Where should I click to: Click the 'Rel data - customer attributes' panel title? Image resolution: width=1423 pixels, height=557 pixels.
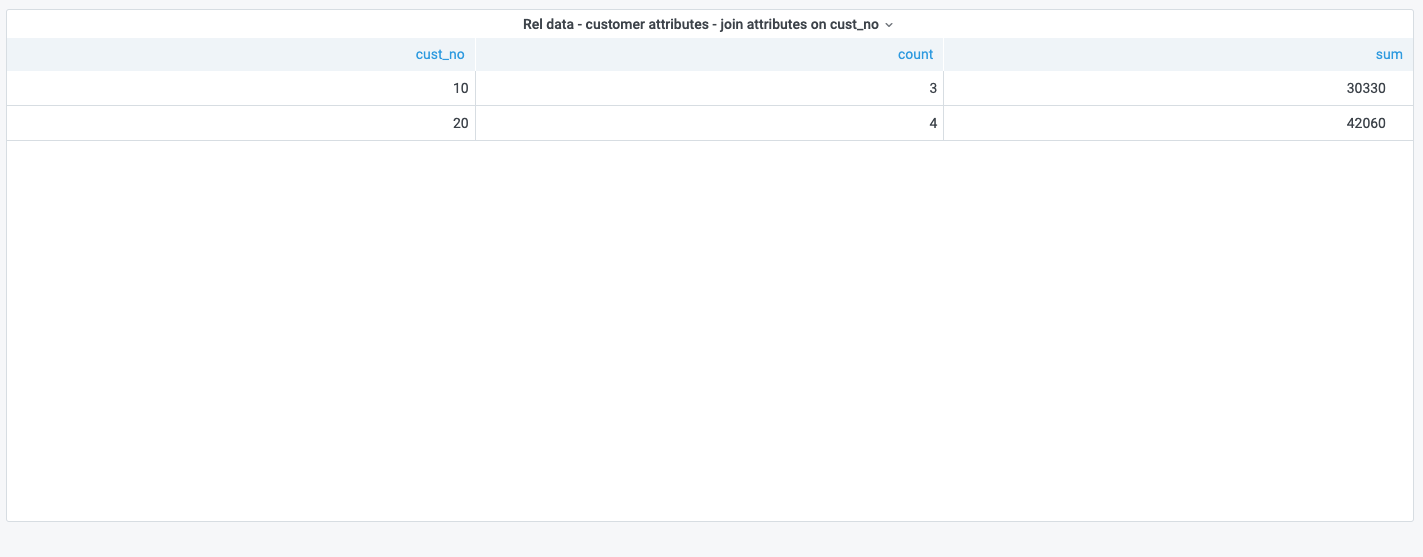(x=700, y=24)
